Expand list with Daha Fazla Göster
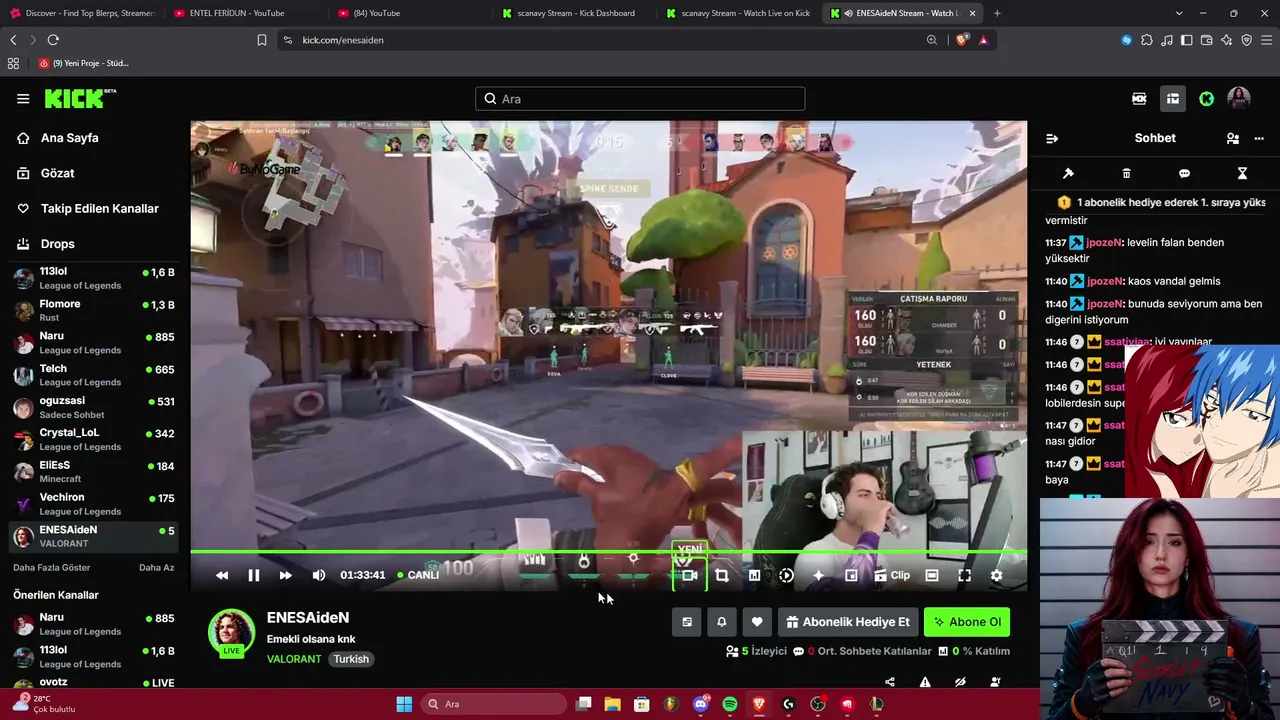Viewport: 1280px width, 720px height. click(x=52, y=567)
